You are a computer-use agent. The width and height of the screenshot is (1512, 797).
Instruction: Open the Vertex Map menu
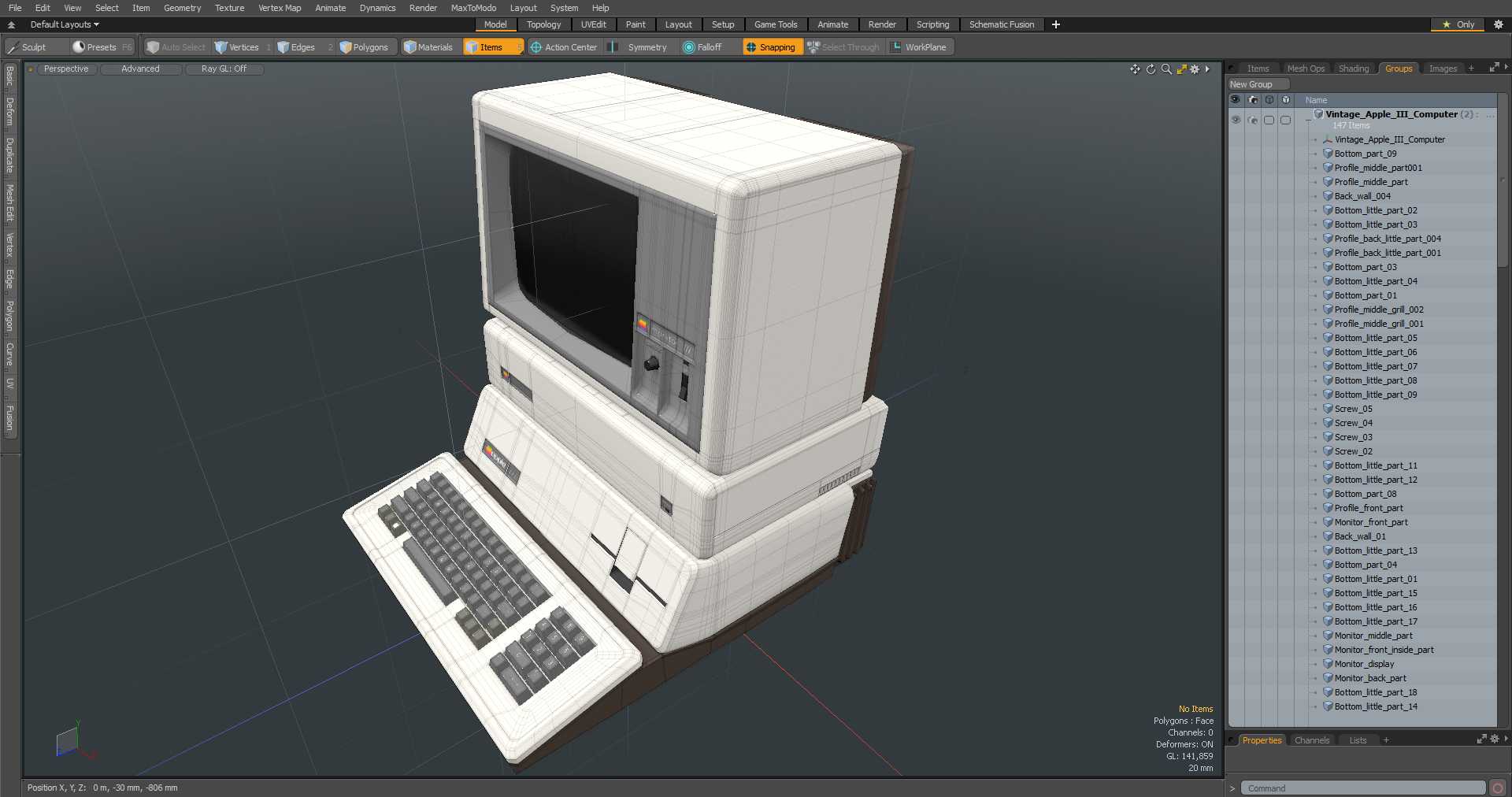click(x=280, y=8)
